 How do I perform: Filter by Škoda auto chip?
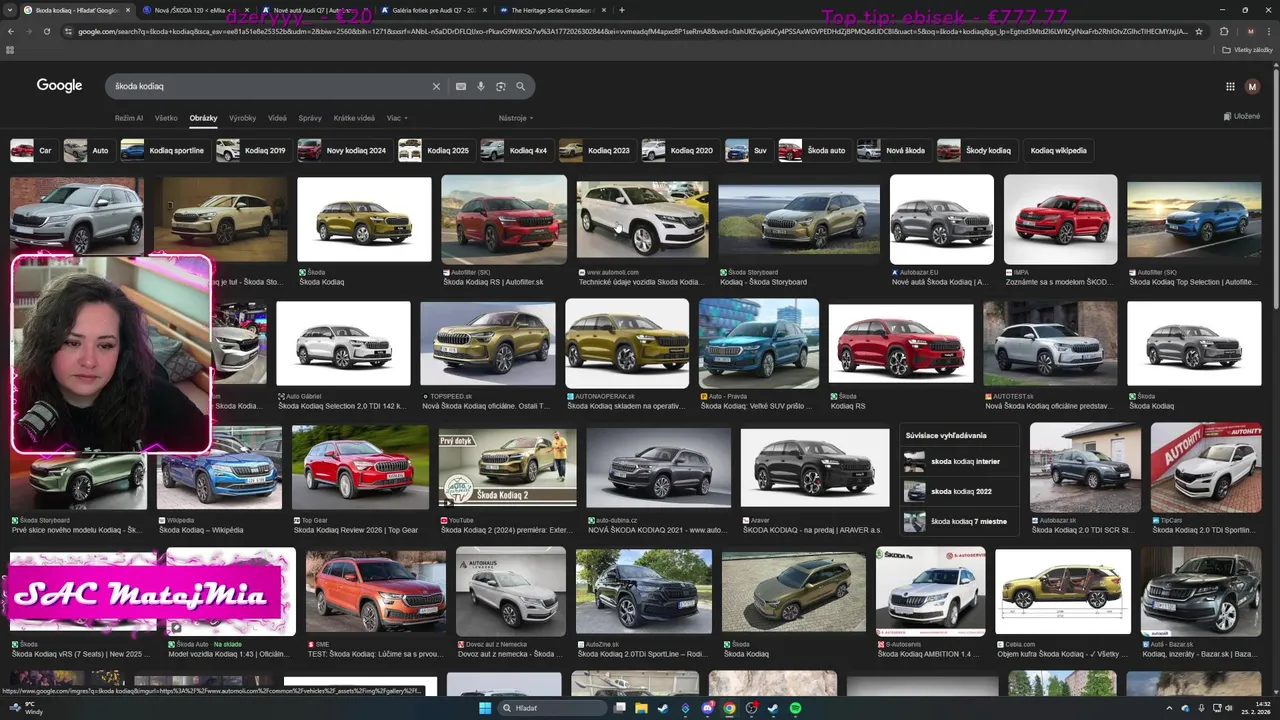click(813, 150)
